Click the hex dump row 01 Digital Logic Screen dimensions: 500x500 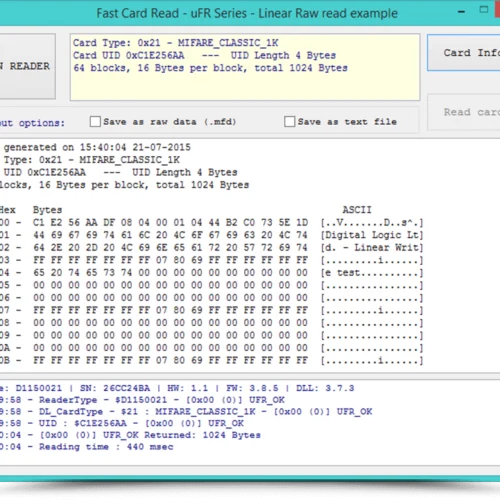[212, 235]
